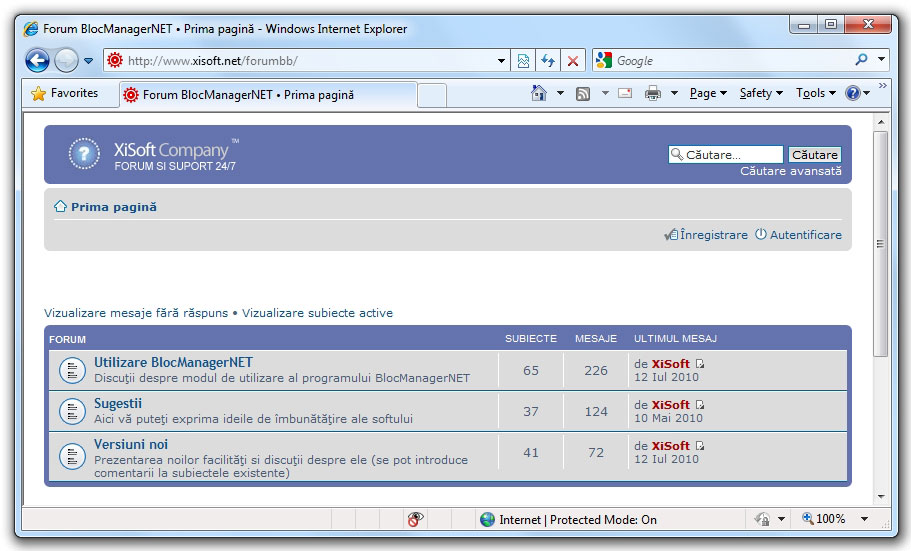Open Vizualizare subiecte active link
911x551 pixels.
(x=317, y=313)
